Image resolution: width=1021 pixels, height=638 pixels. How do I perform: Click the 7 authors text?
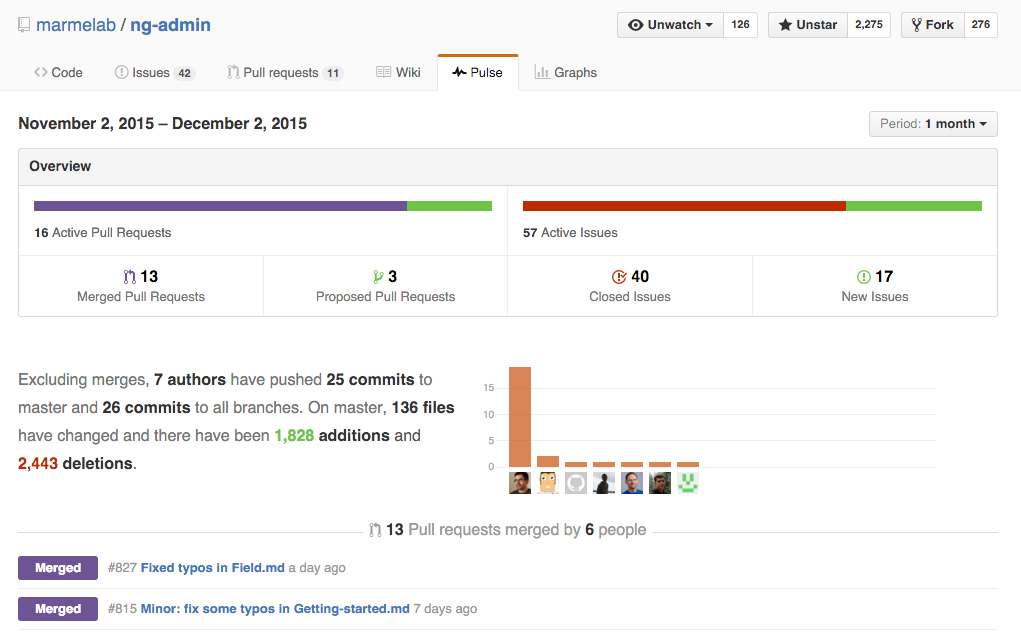click(x=189, y=380)
